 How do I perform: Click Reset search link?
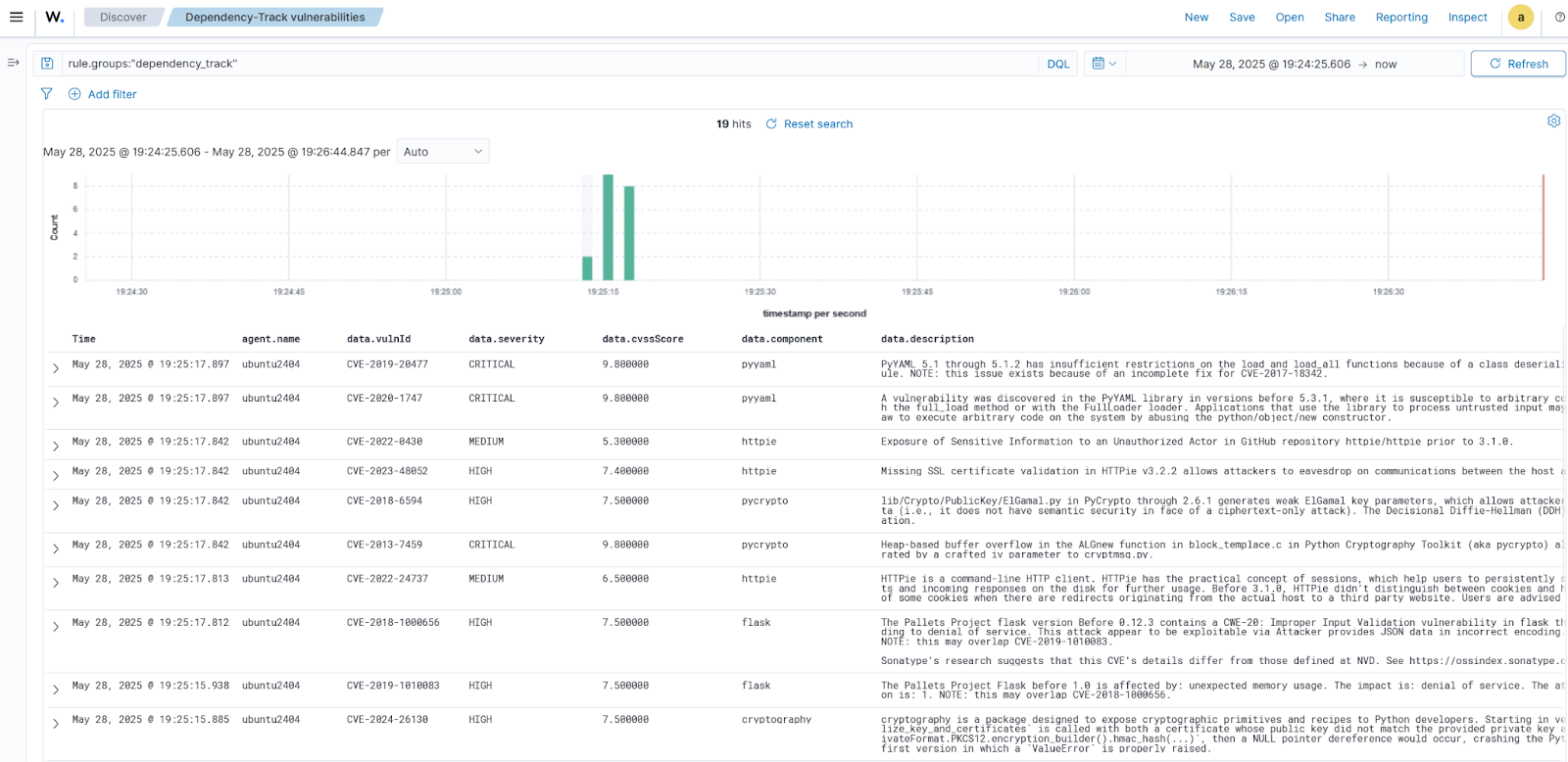tap(809, 124)
